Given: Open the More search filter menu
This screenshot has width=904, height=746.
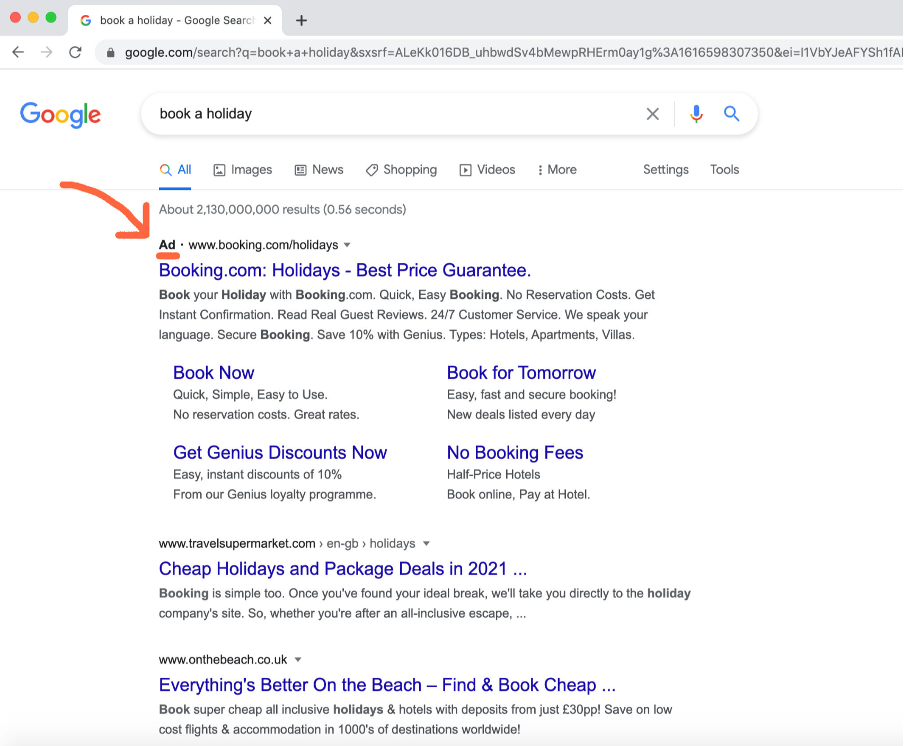Looking at the screenshot, I should 557,170.
